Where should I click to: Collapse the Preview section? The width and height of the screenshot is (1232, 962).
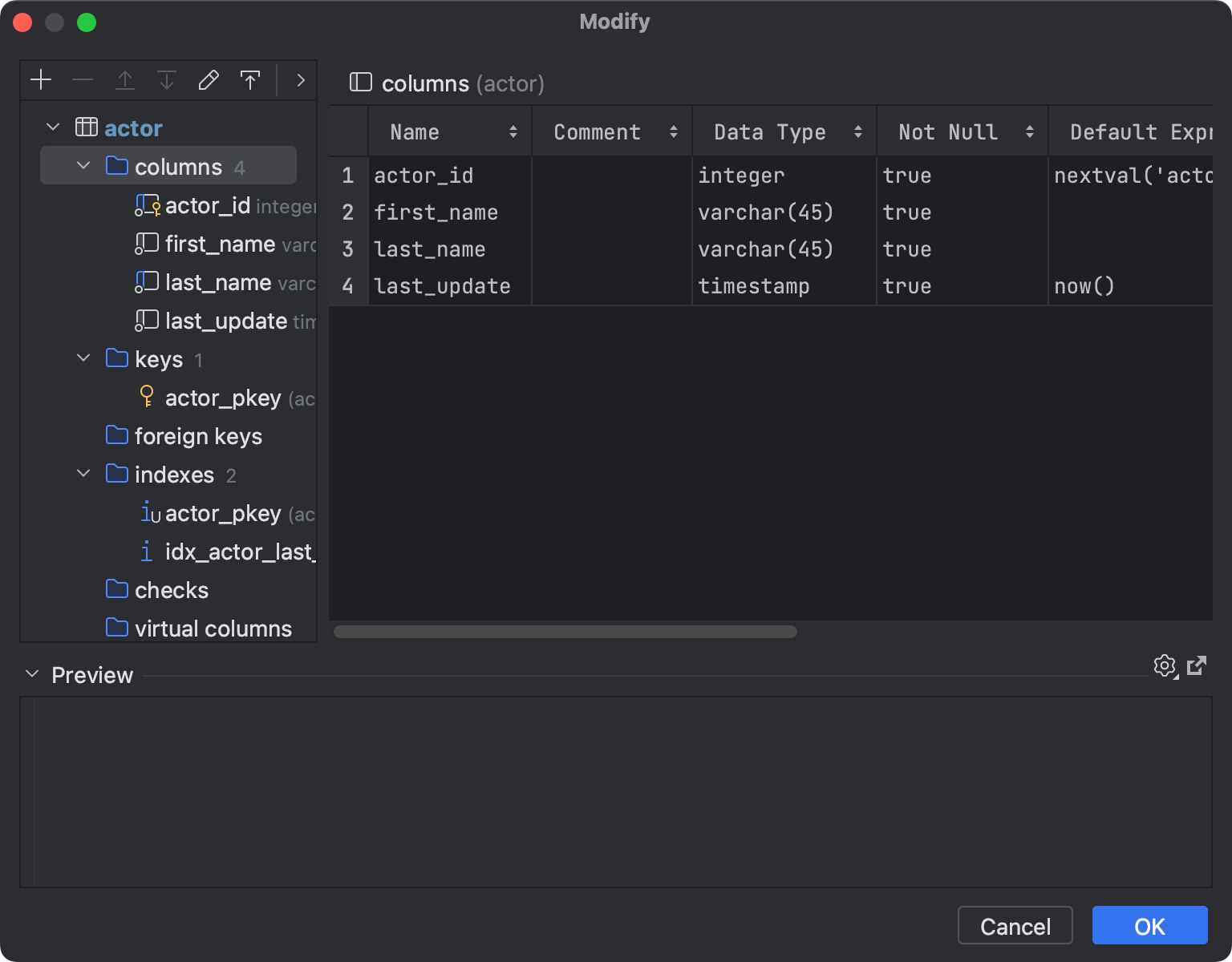pyautogui.click(x=30, y=674)
